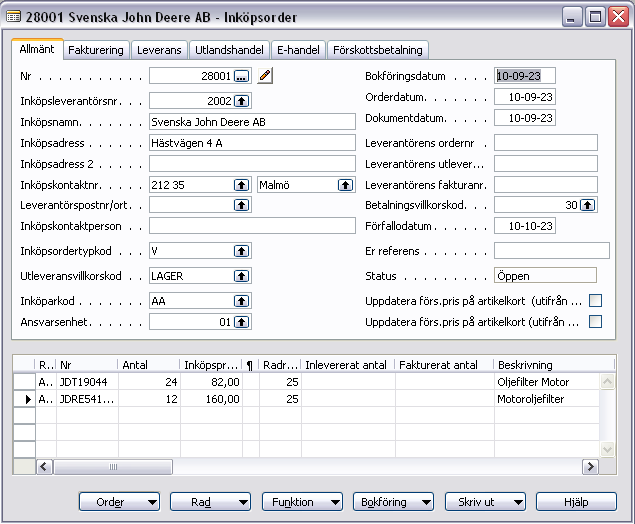Viewport: 635px width, 524px height.
Task: Click the Inköpsnamn field Svenska John Deere AB
Action: (x=252, y=122)
